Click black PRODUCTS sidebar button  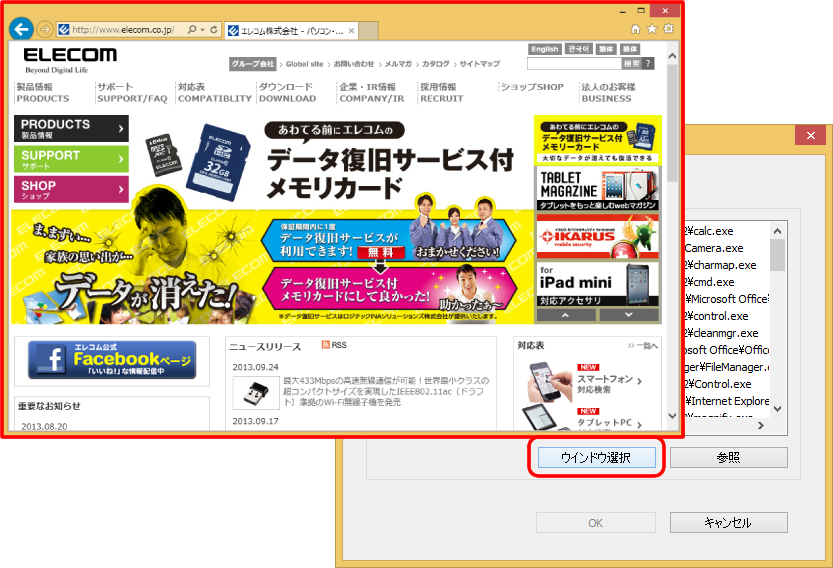[x=71, y=129]
